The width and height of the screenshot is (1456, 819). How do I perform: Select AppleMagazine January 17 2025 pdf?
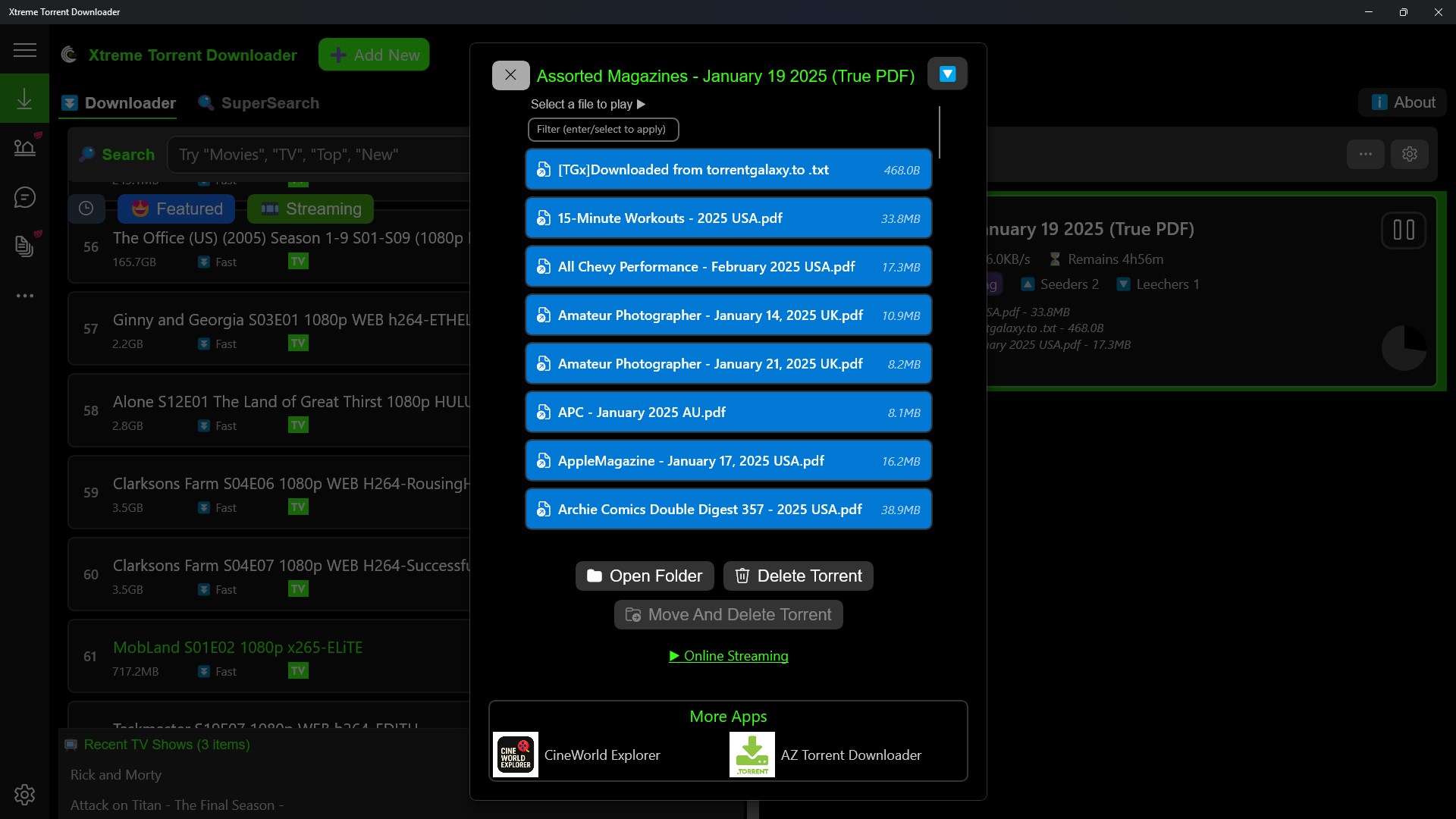[728, 461]
